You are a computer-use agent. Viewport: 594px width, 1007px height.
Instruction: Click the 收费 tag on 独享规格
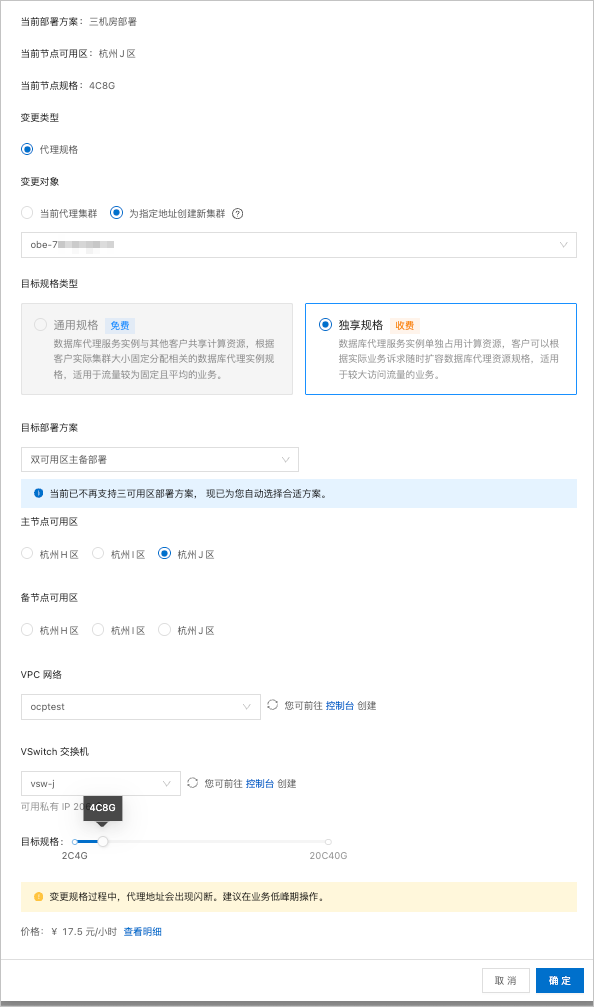click(405, 326)
